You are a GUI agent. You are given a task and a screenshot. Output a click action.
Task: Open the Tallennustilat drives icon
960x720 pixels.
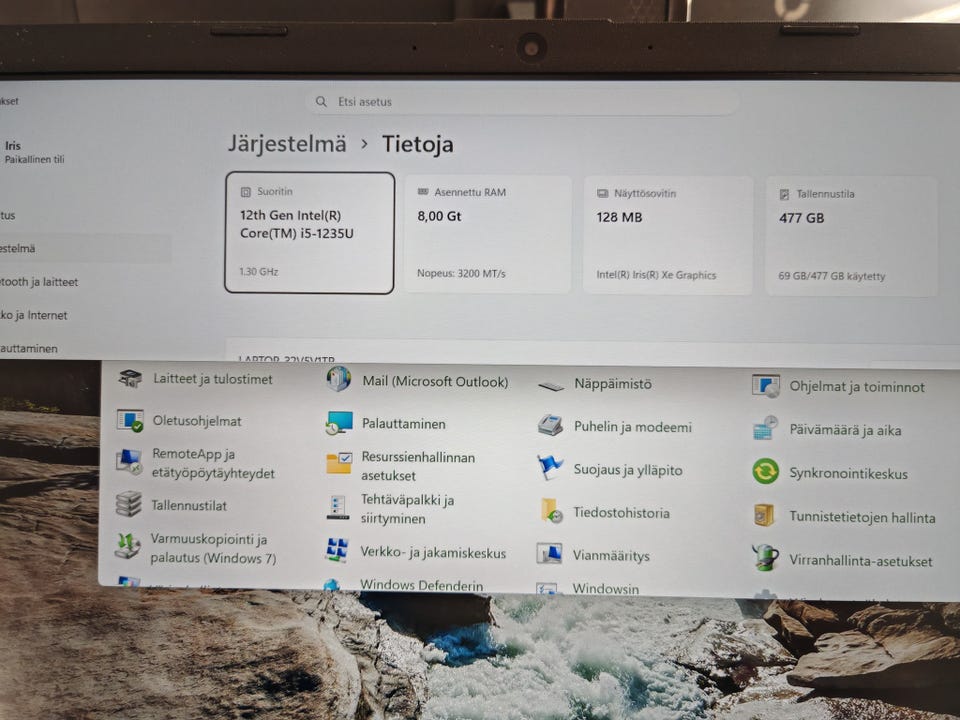point(129,504)
